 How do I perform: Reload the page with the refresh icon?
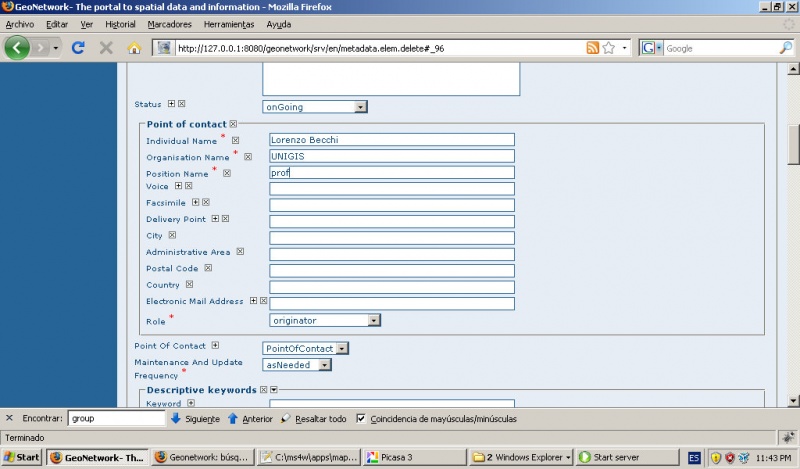point(78,47)
